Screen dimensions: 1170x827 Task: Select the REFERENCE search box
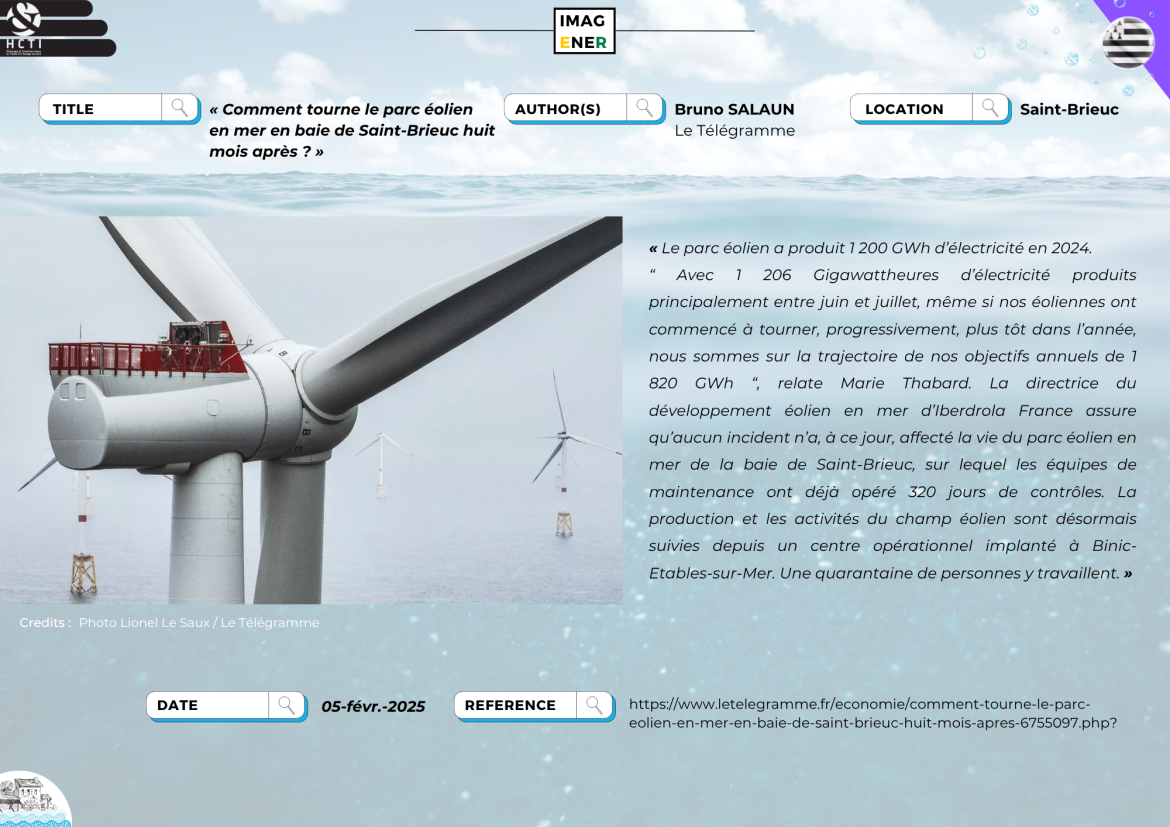(x=534, y=705)
